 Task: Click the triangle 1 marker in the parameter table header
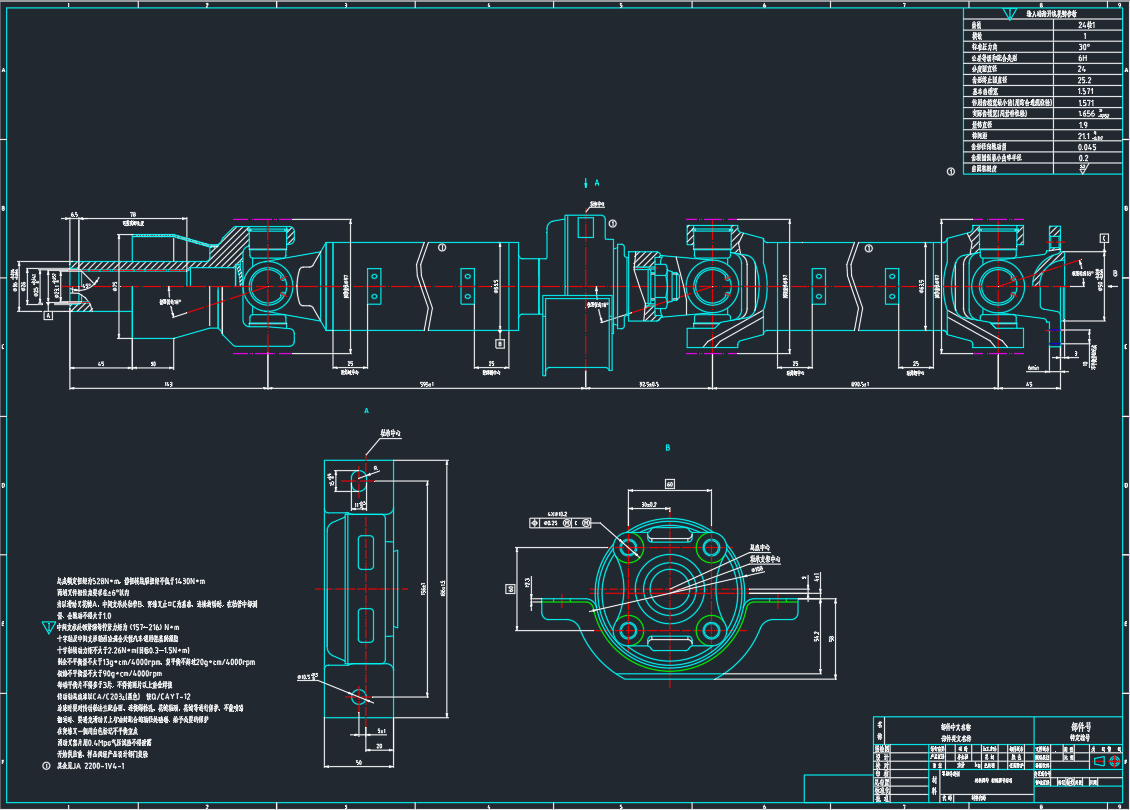[x=1009, y=14]
